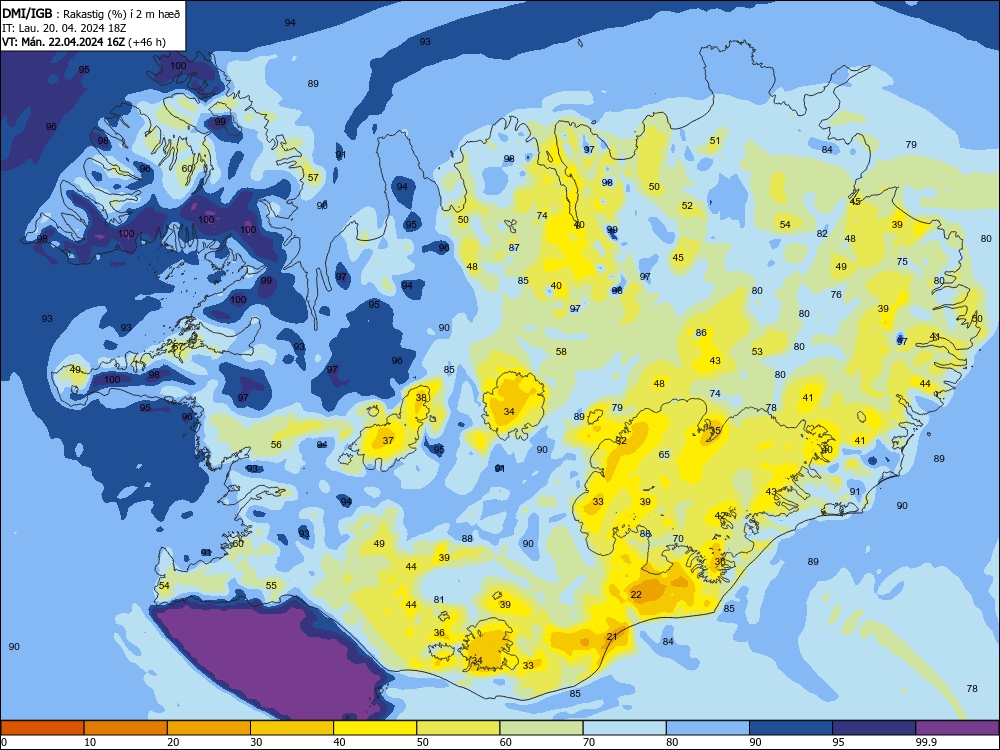1000x750 pixels.
Task: Select the orange 10–20 legend swatch
Action: coord(126,728)
